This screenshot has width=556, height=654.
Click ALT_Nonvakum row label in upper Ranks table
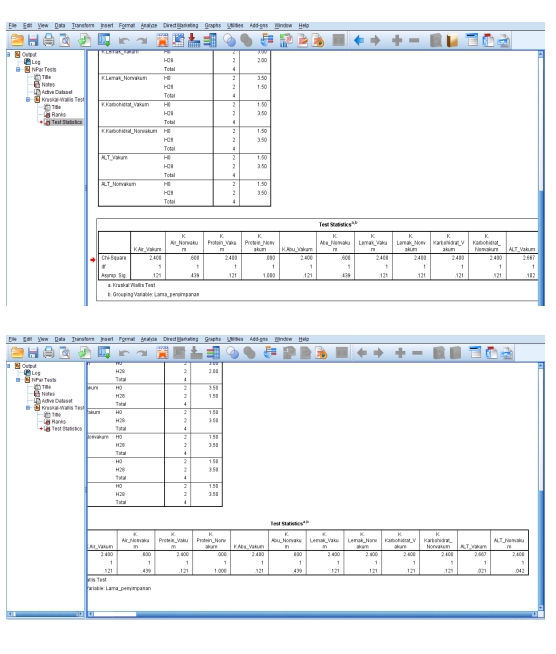[x=118, y=184]
